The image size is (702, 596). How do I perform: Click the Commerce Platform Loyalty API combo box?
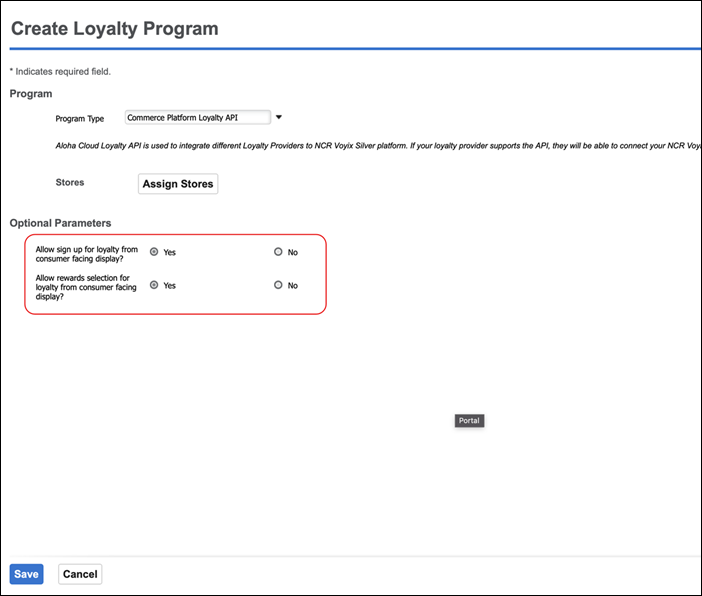point(197,118)
